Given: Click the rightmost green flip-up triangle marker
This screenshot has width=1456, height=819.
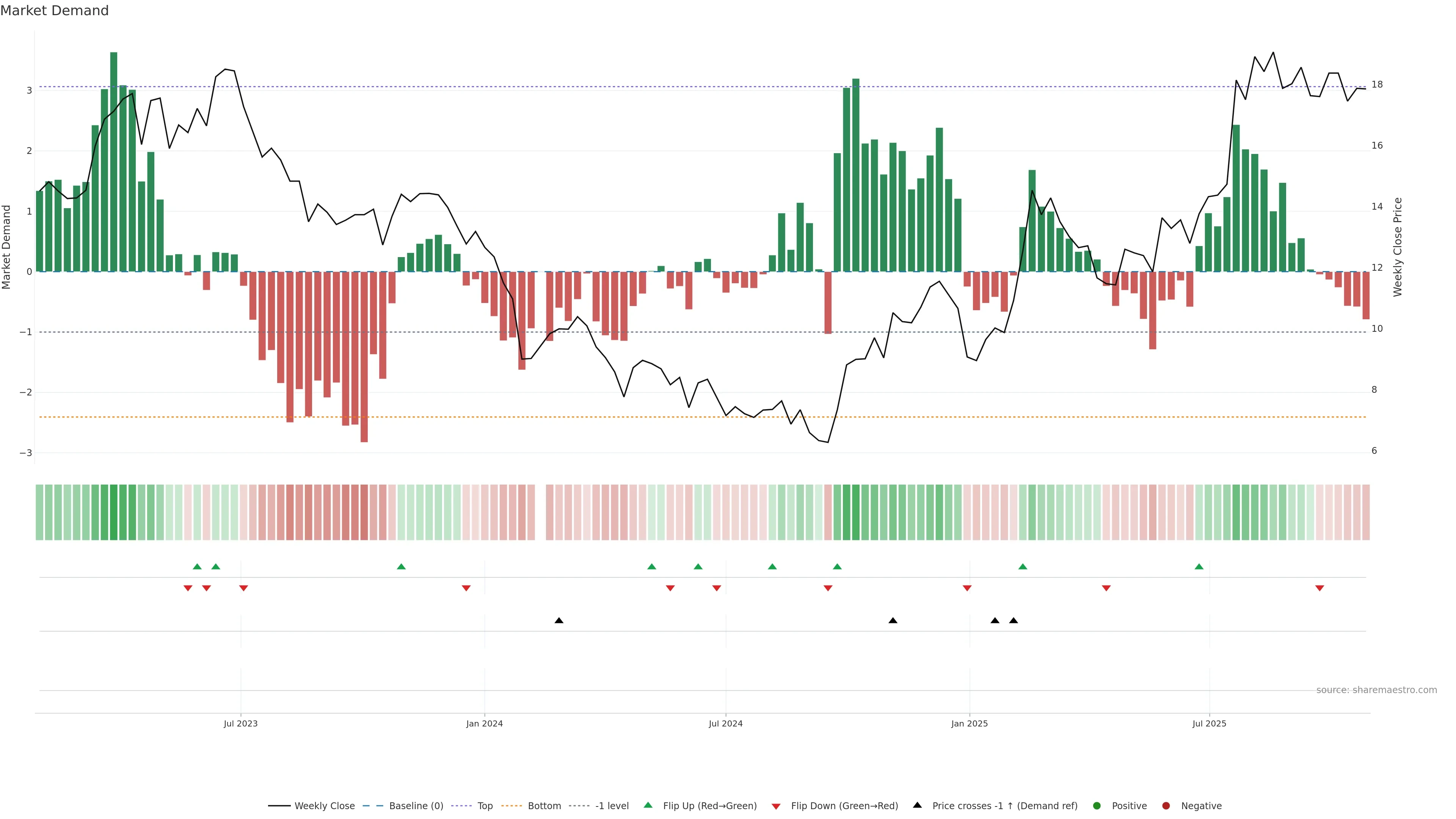Looking at the screenshot, I should [x=1199, y=566].
